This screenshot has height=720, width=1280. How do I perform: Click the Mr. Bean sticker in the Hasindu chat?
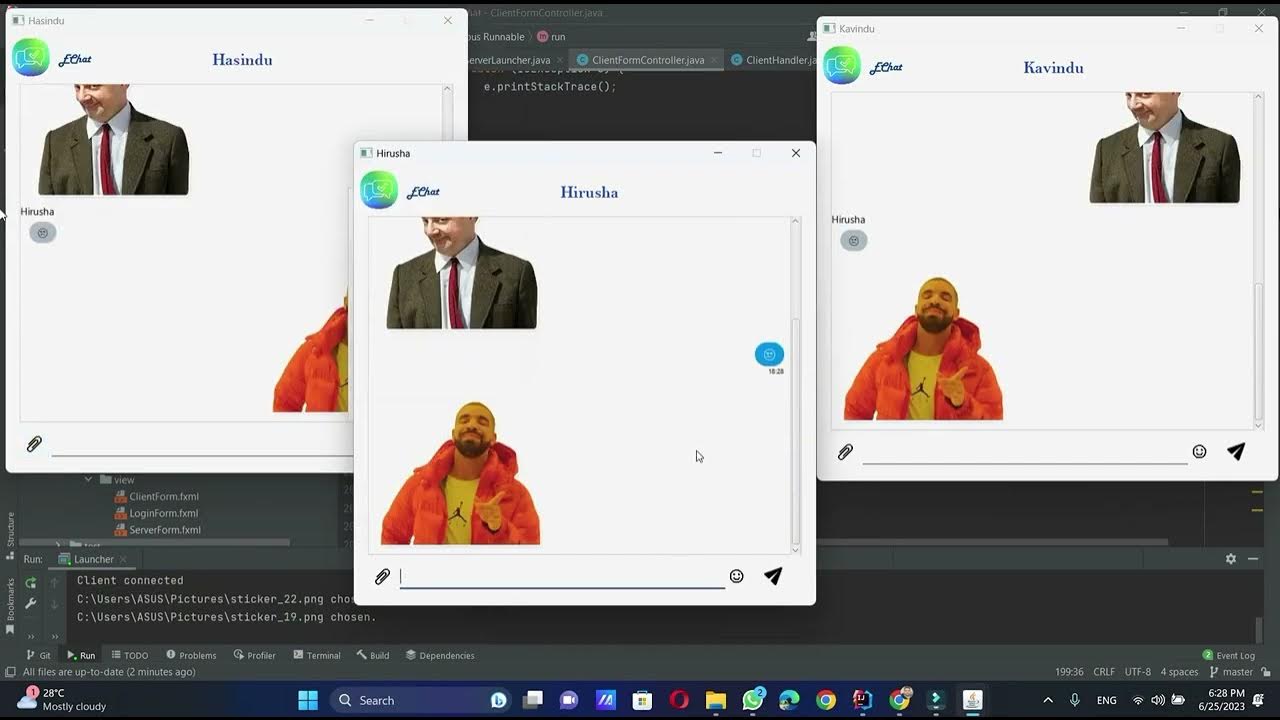click(113, 140)
